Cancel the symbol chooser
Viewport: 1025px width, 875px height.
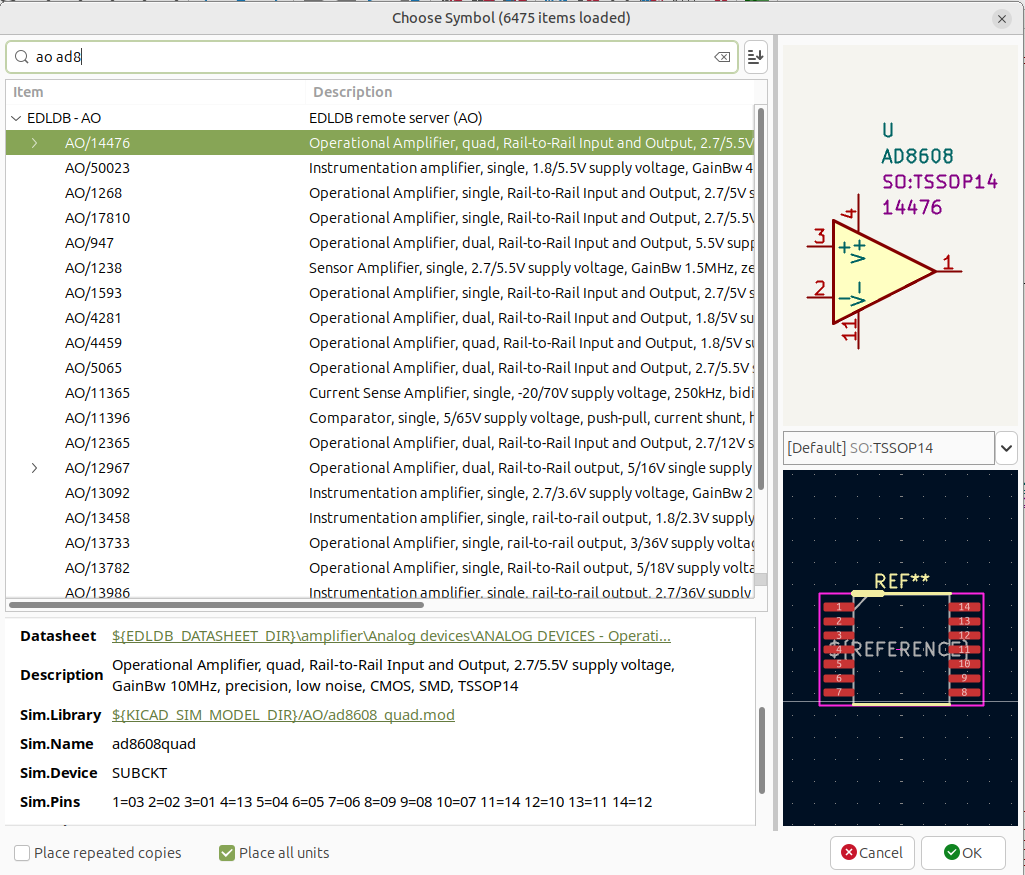pyautogui.click(x=872, y=853)
